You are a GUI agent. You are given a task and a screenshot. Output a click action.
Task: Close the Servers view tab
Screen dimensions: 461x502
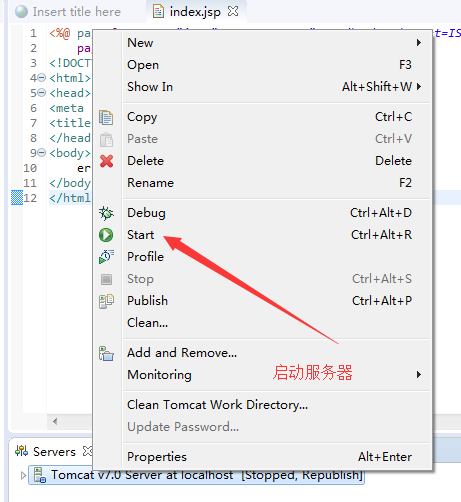(87, 451)
